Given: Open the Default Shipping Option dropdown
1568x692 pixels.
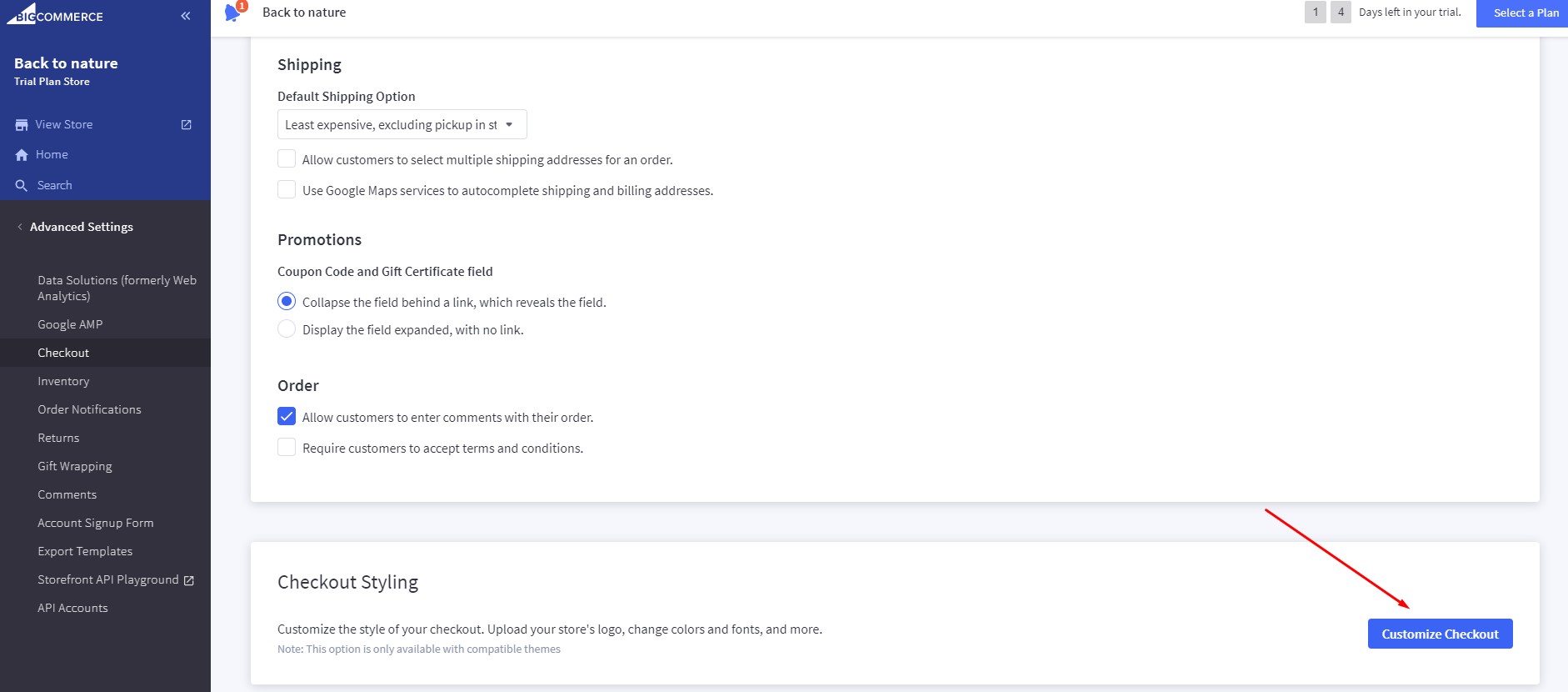Looking at the screenshot, I should tap(402, 124).
